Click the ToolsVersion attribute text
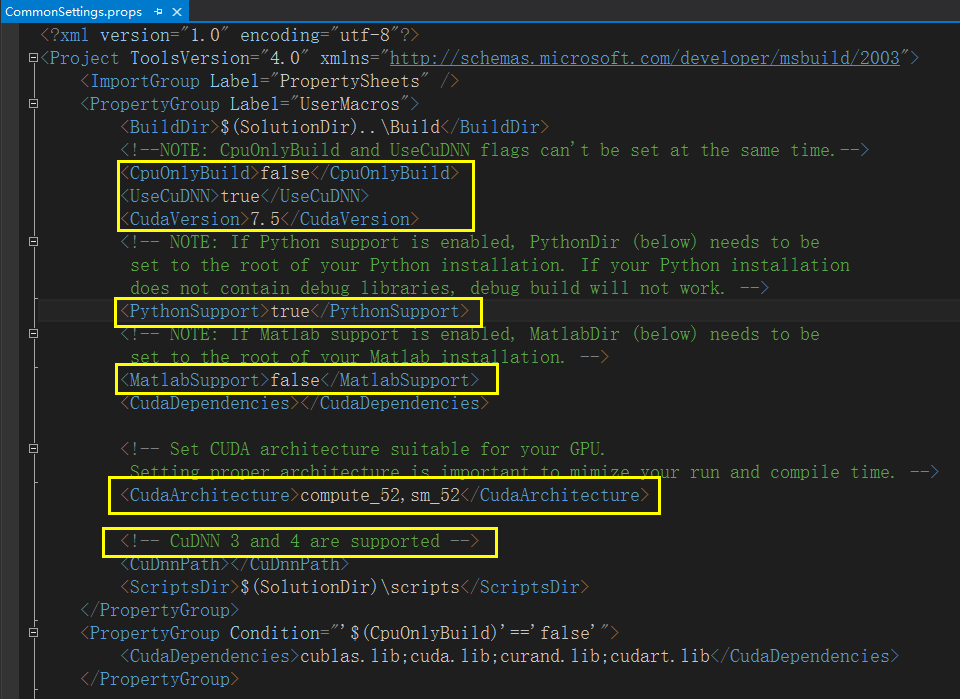Viewport: 960px width, 699px height. 219,58
